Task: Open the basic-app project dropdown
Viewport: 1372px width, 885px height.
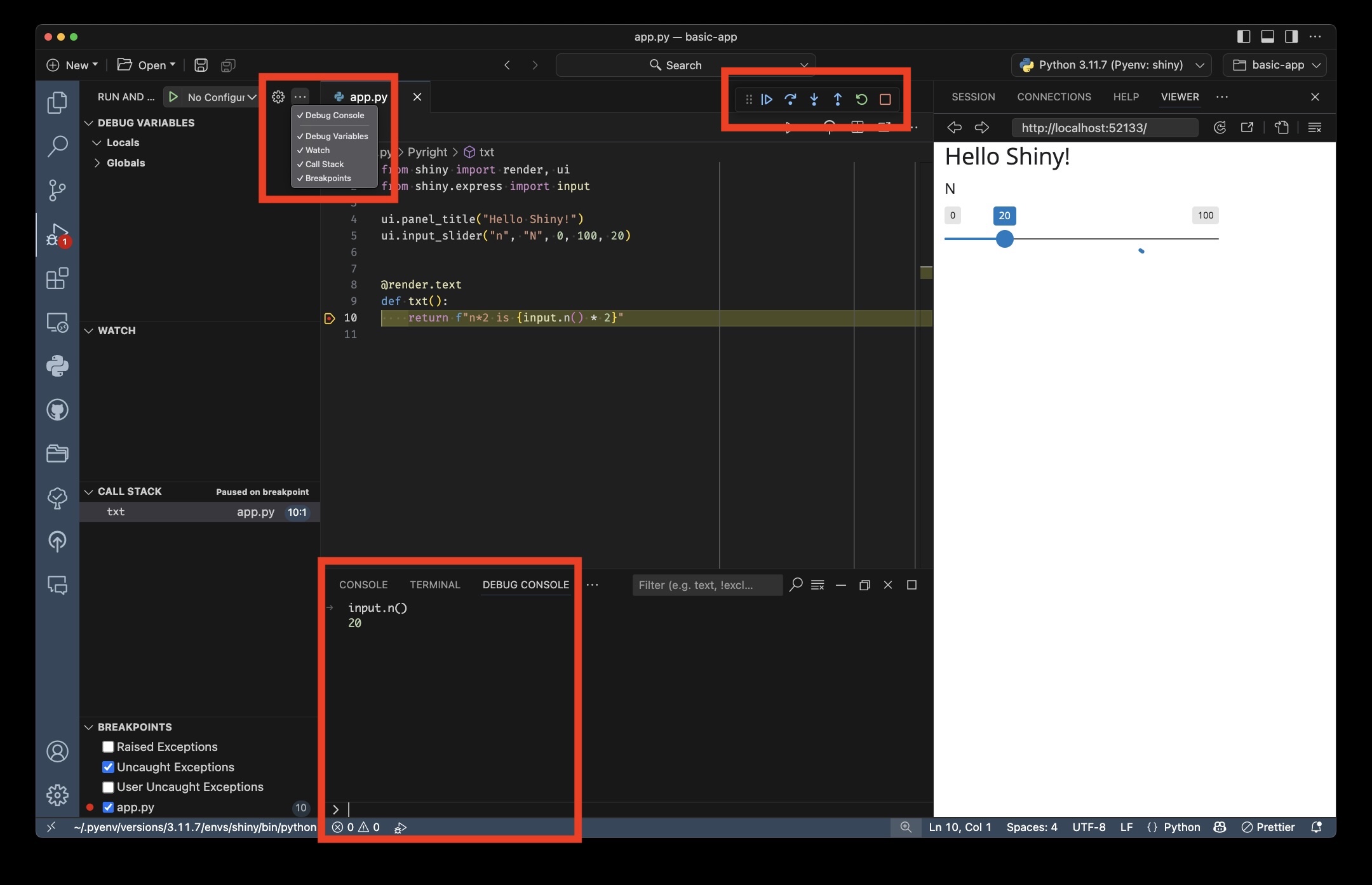Action: 1275,65
